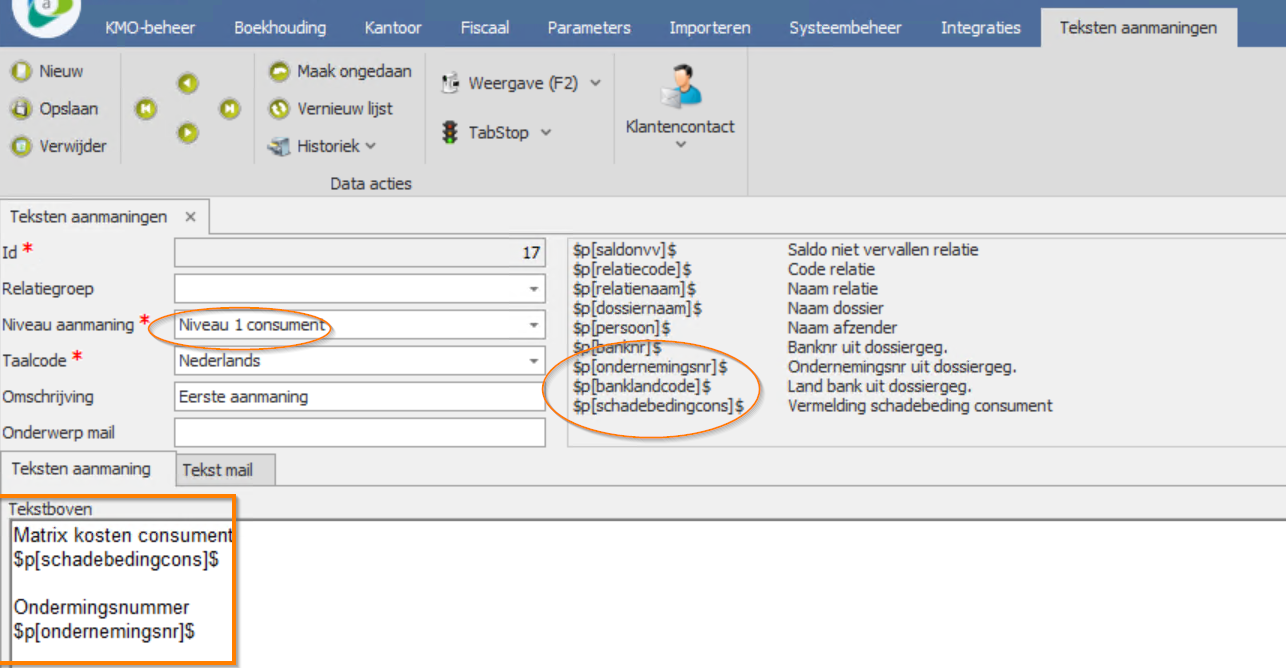This screenshot has width=1286, height=668.
Task: Jump to the last record
Action: (230, 109)
